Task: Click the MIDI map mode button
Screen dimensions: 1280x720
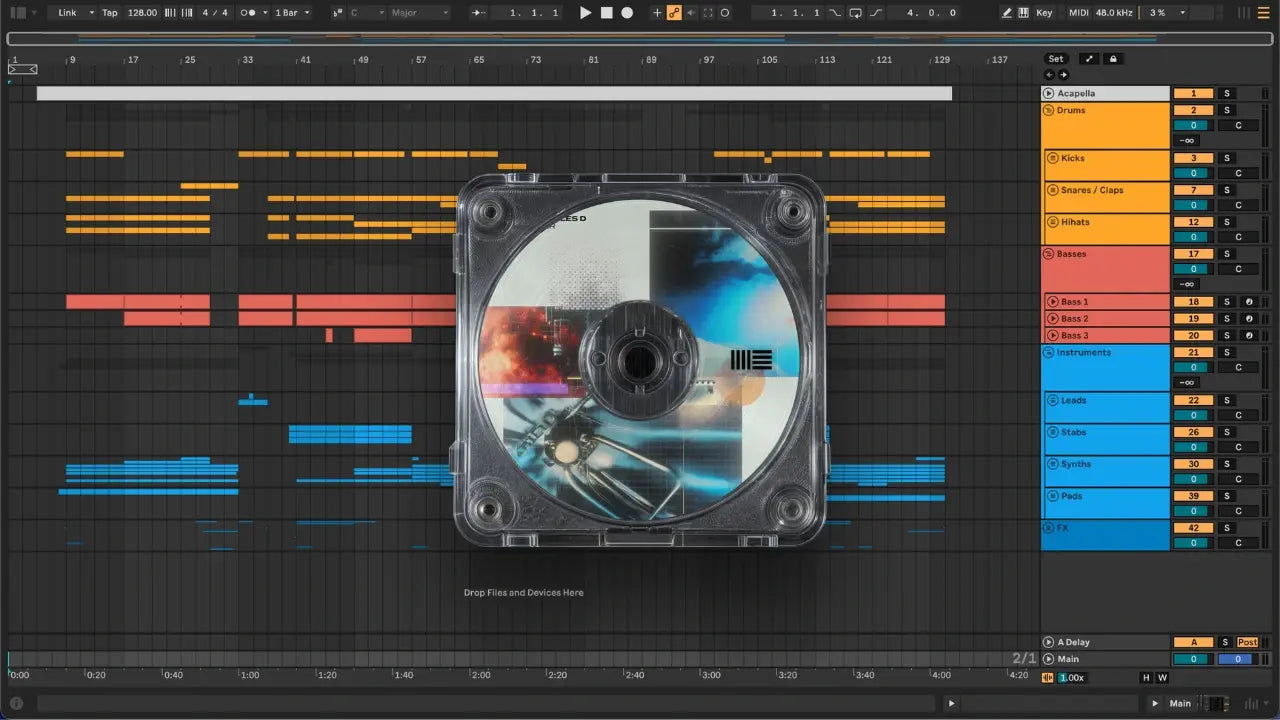Action: click(x=1078, y=13)
